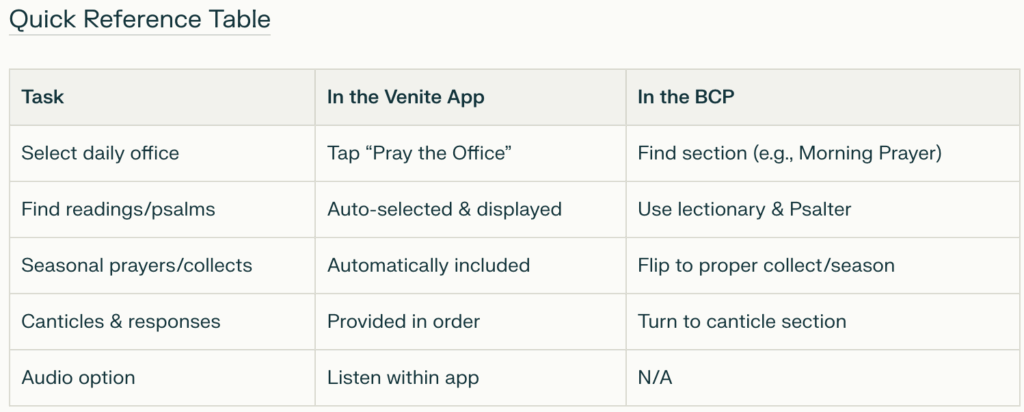Click the Auto-selected & displayed cell
The image size is (1024, 412).
[x=470, y=210]
